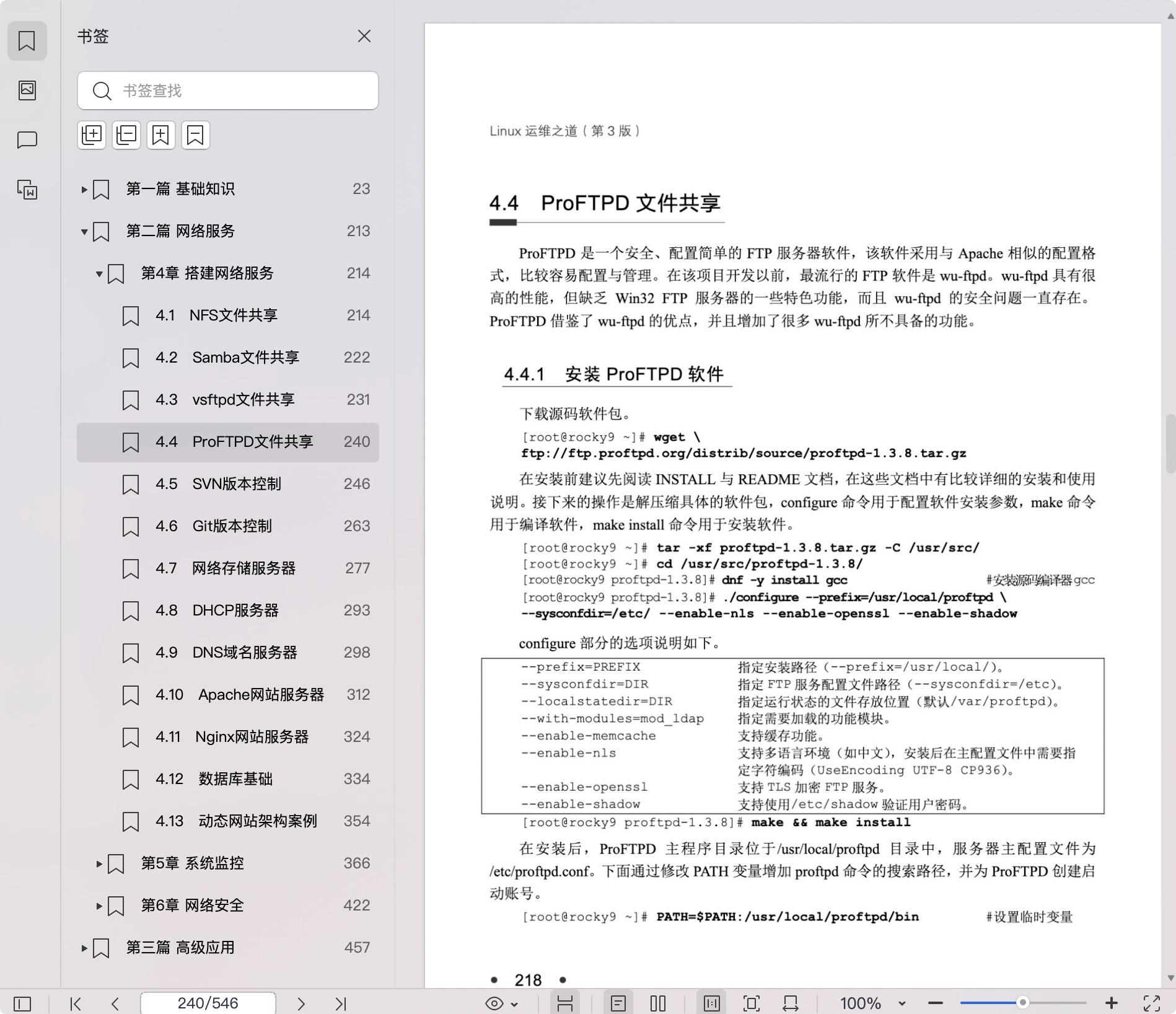Focus the 书签查找 search field
Image resolution: width=1176 pixels, height=1014 pixels.
click(228, 90)
